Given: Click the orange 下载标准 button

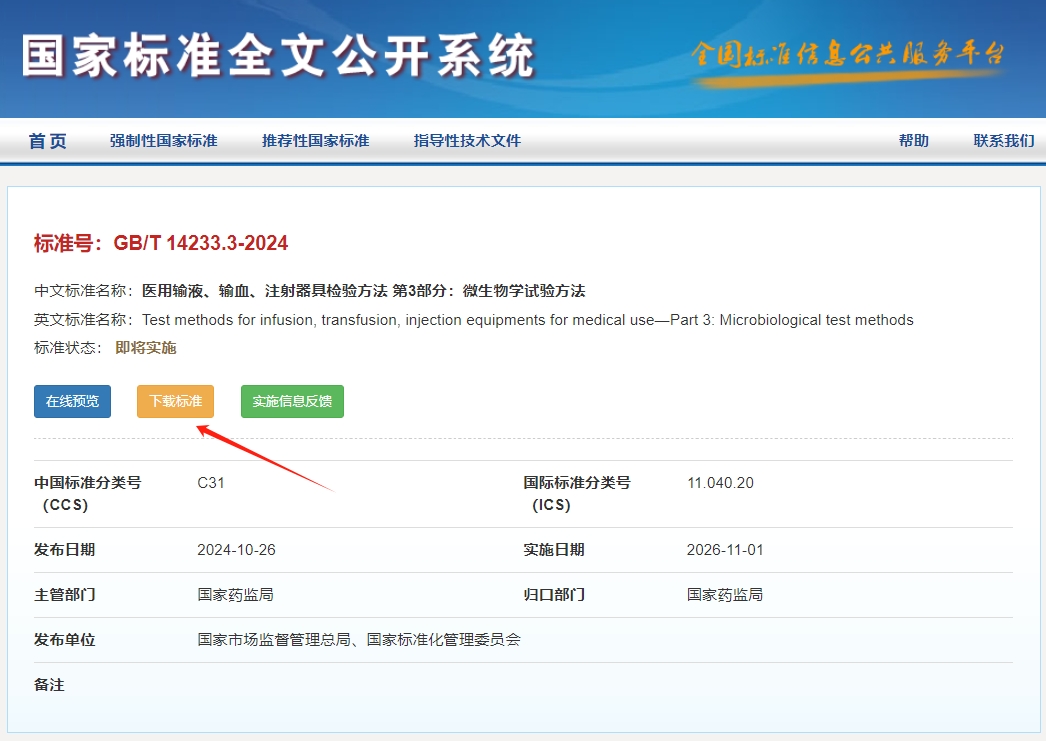Looking at the screenshot, I should pos(175,401).
